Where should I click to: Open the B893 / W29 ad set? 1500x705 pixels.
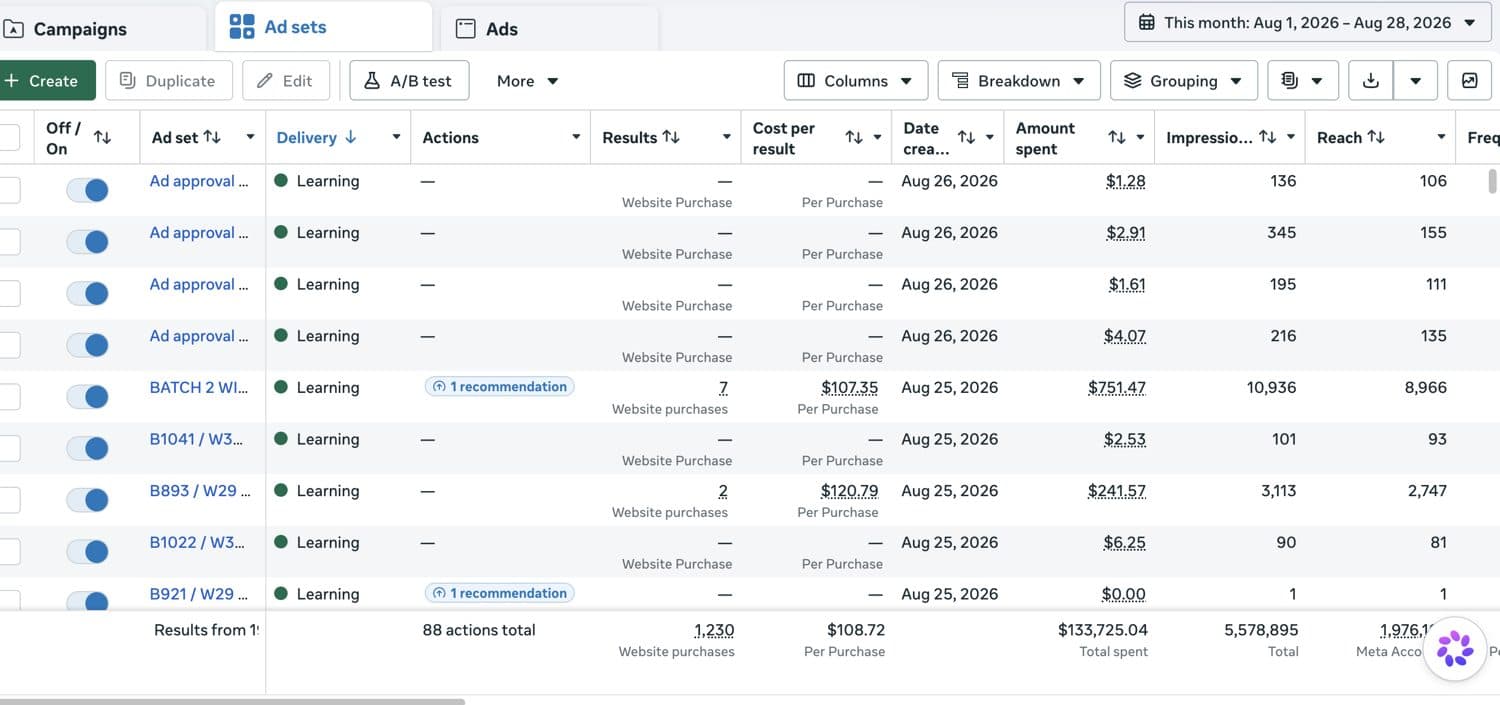click(200, 491)
